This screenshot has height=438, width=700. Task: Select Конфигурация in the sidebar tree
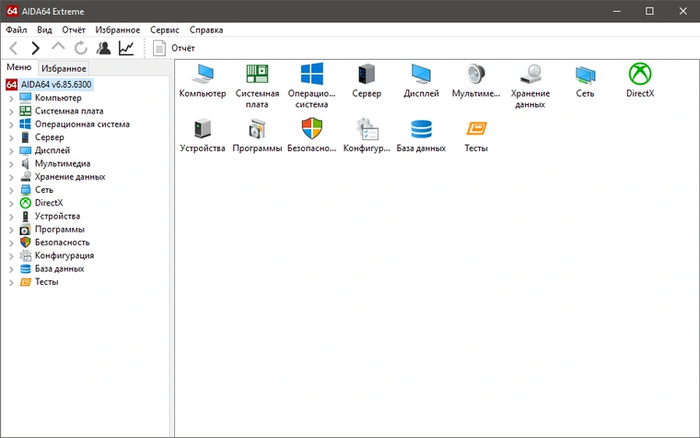[x=65, y=255]
